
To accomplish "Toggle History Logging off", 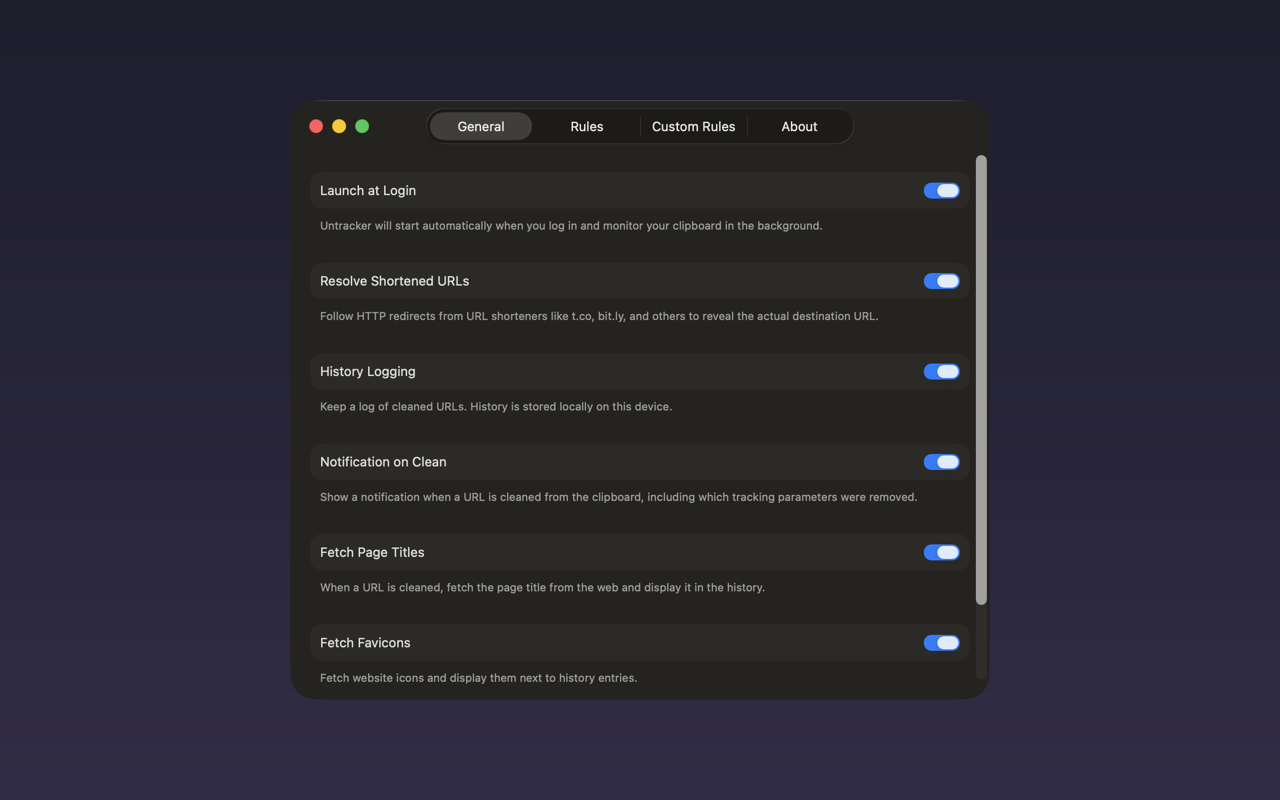I will coord(941,371).
